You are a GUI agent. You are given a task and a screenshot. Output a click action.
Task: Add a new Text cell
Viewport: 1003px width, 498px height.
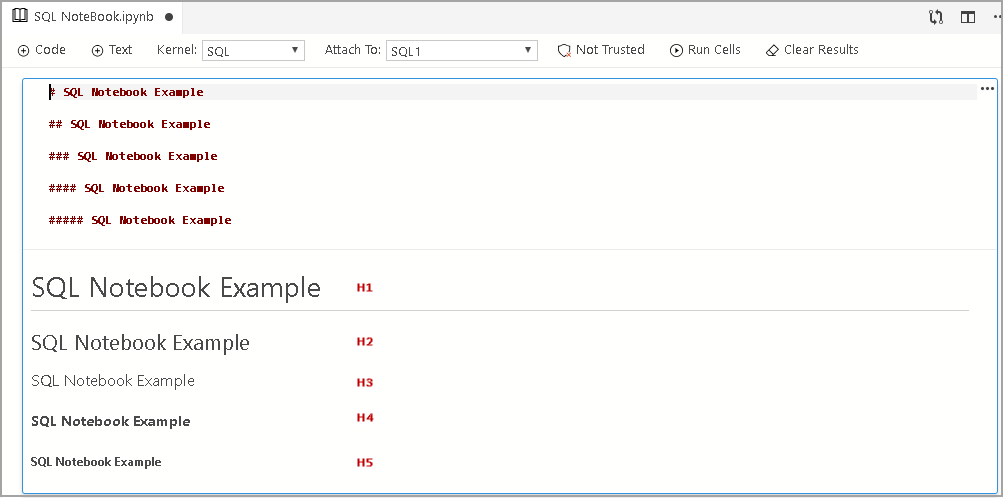point(111,50)
